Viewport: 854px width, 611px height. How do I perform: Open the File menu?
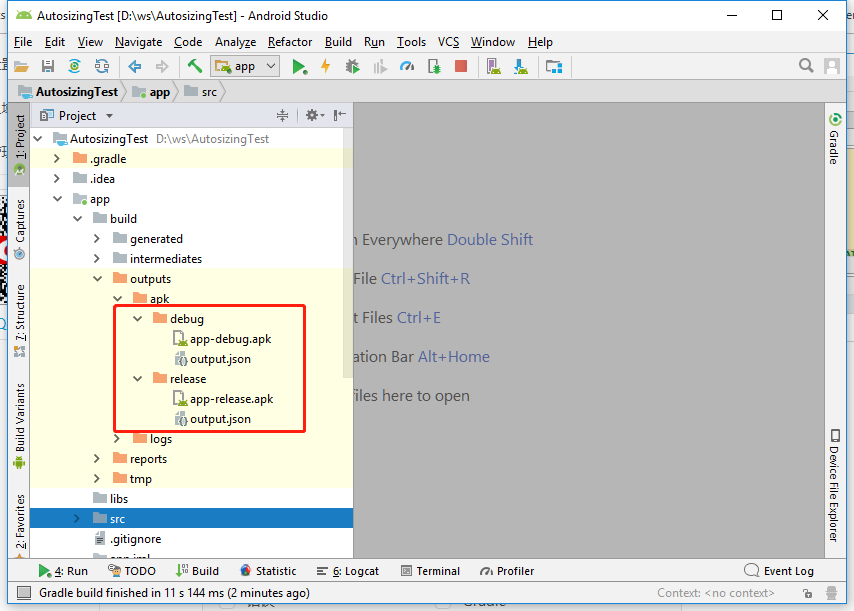coord(23,42)
